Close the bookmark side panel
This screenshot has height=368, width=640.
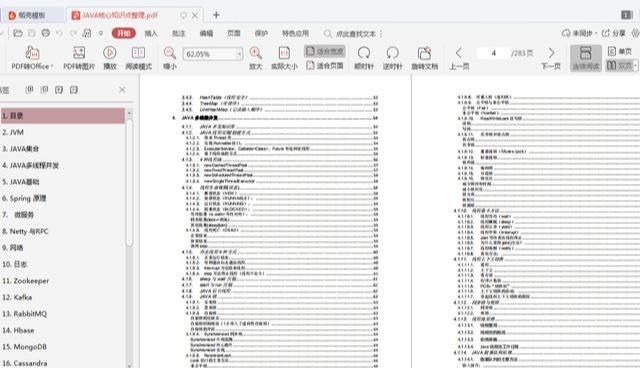click(x=122, y=89)
